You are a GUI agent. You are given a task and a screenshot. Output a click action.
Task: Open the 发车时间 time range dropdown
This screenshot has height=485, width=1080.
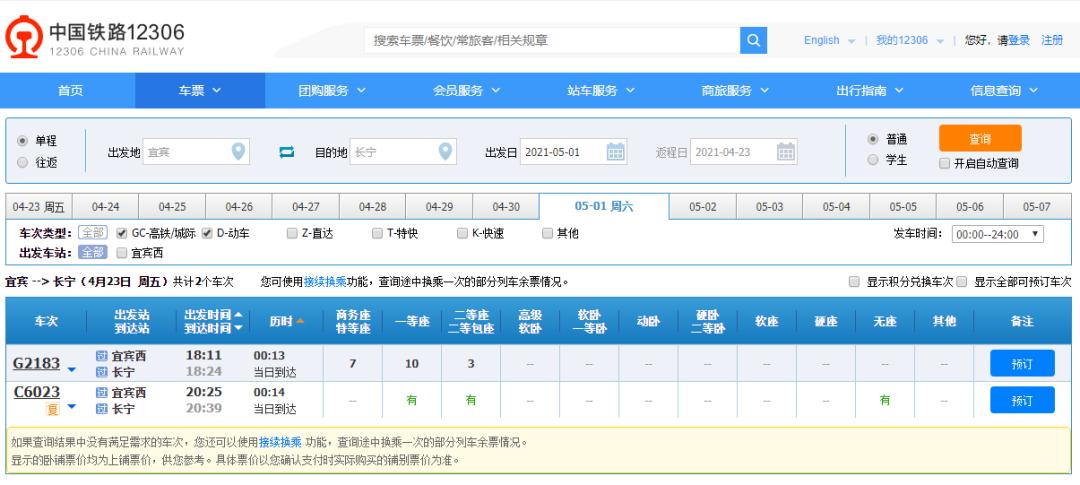996,233
